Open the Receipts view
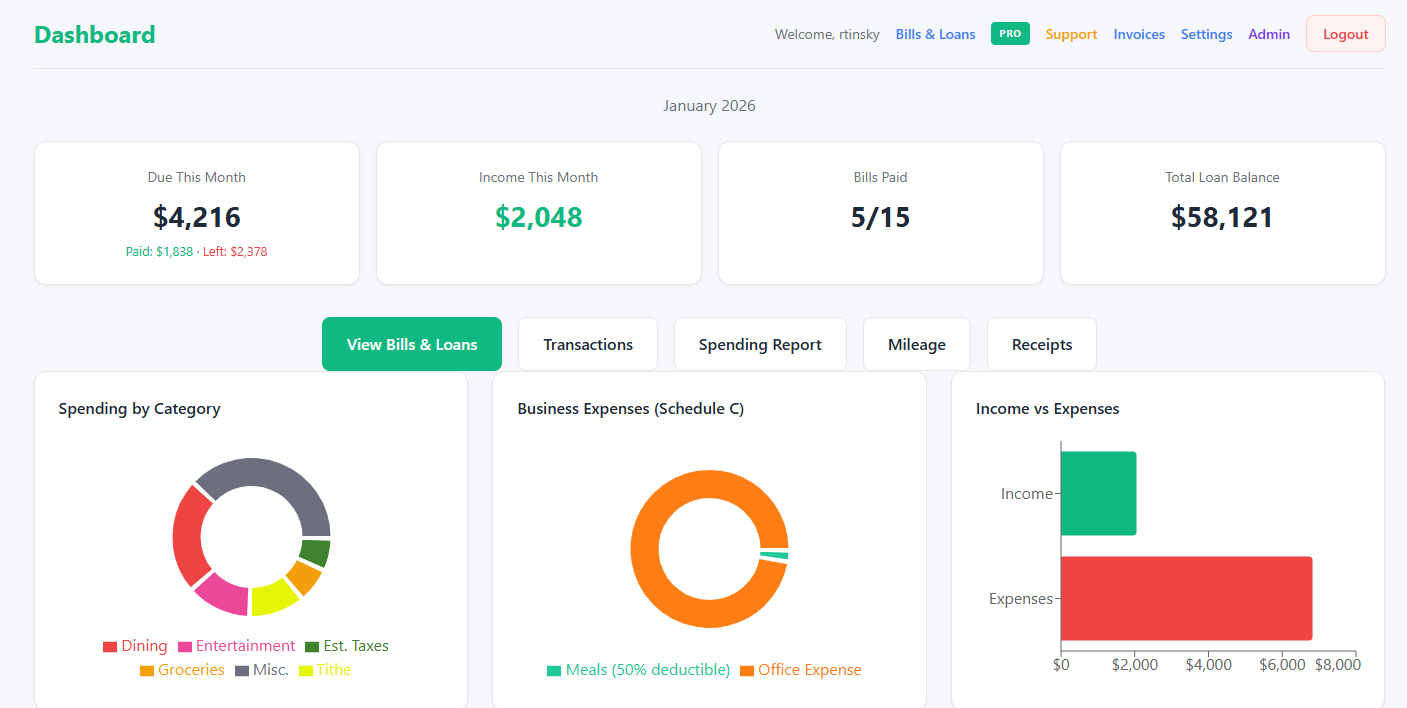The width and height of the screenshot is (1407, 708). pos(1041,343)
